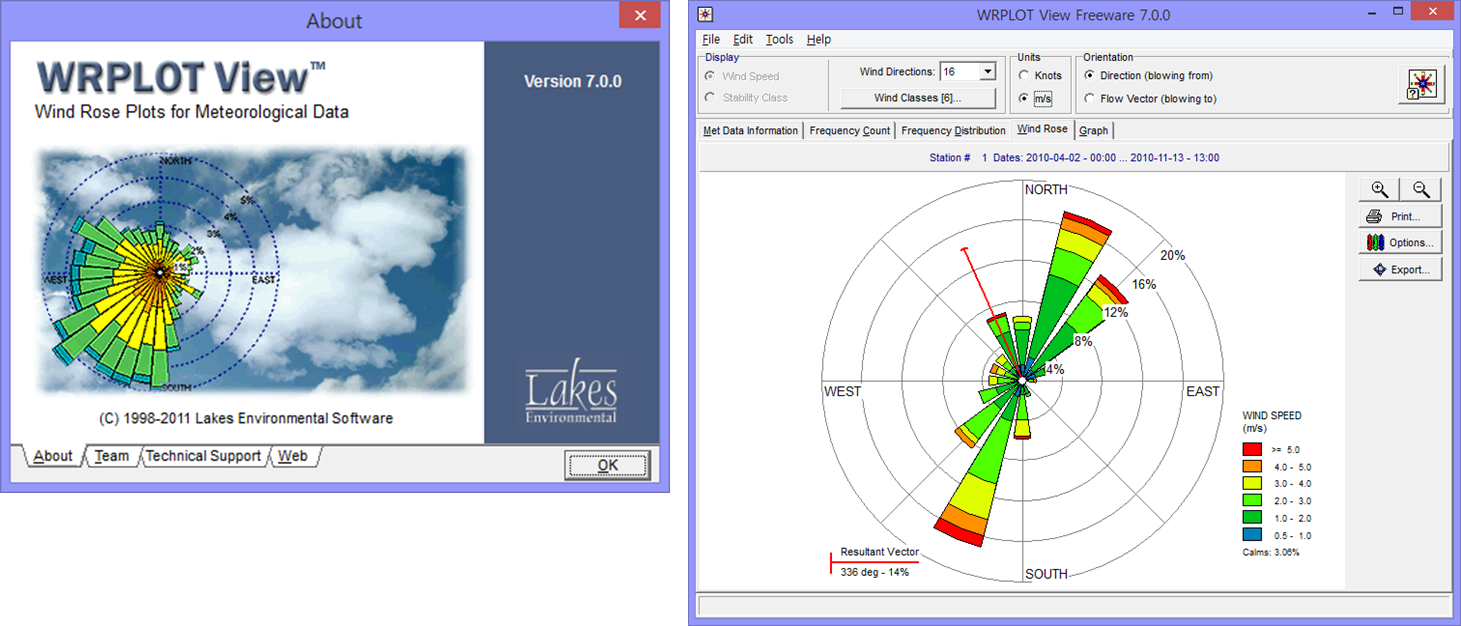The height and width of the screenshot is (626, 1461).
Task: Switch to Met Data Information tab
Action: click(751, 131)
